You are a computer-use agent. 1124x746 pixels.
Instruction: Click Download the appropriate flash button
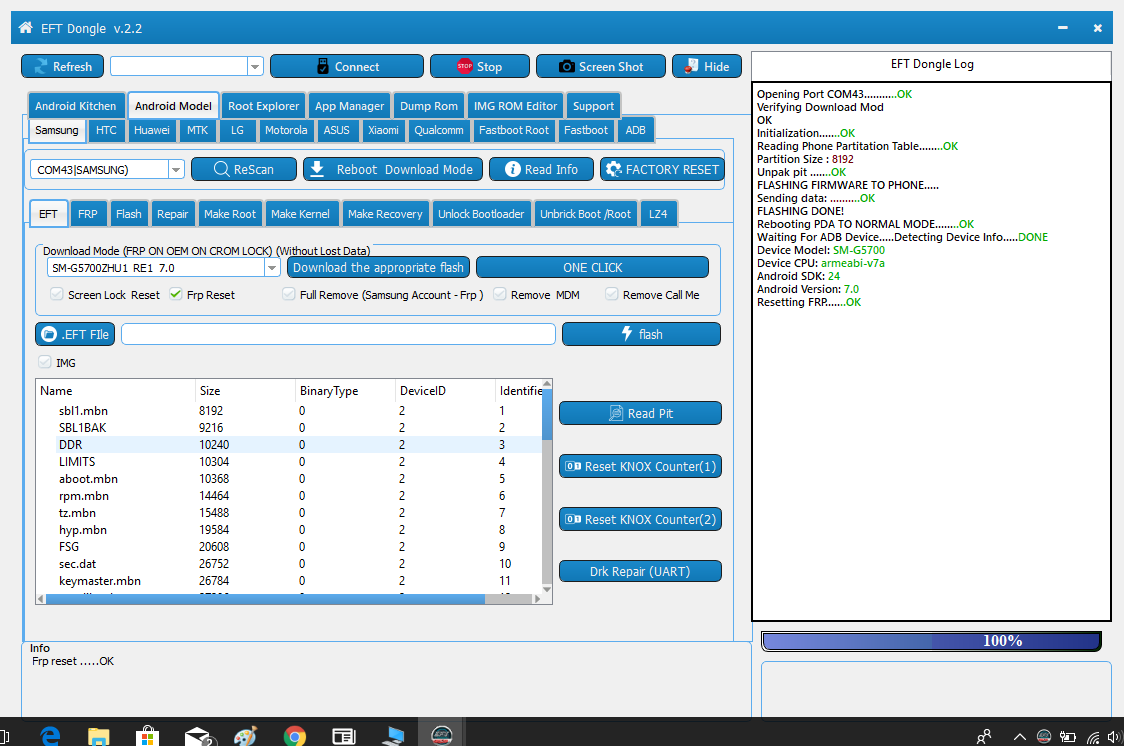point(378,267)
